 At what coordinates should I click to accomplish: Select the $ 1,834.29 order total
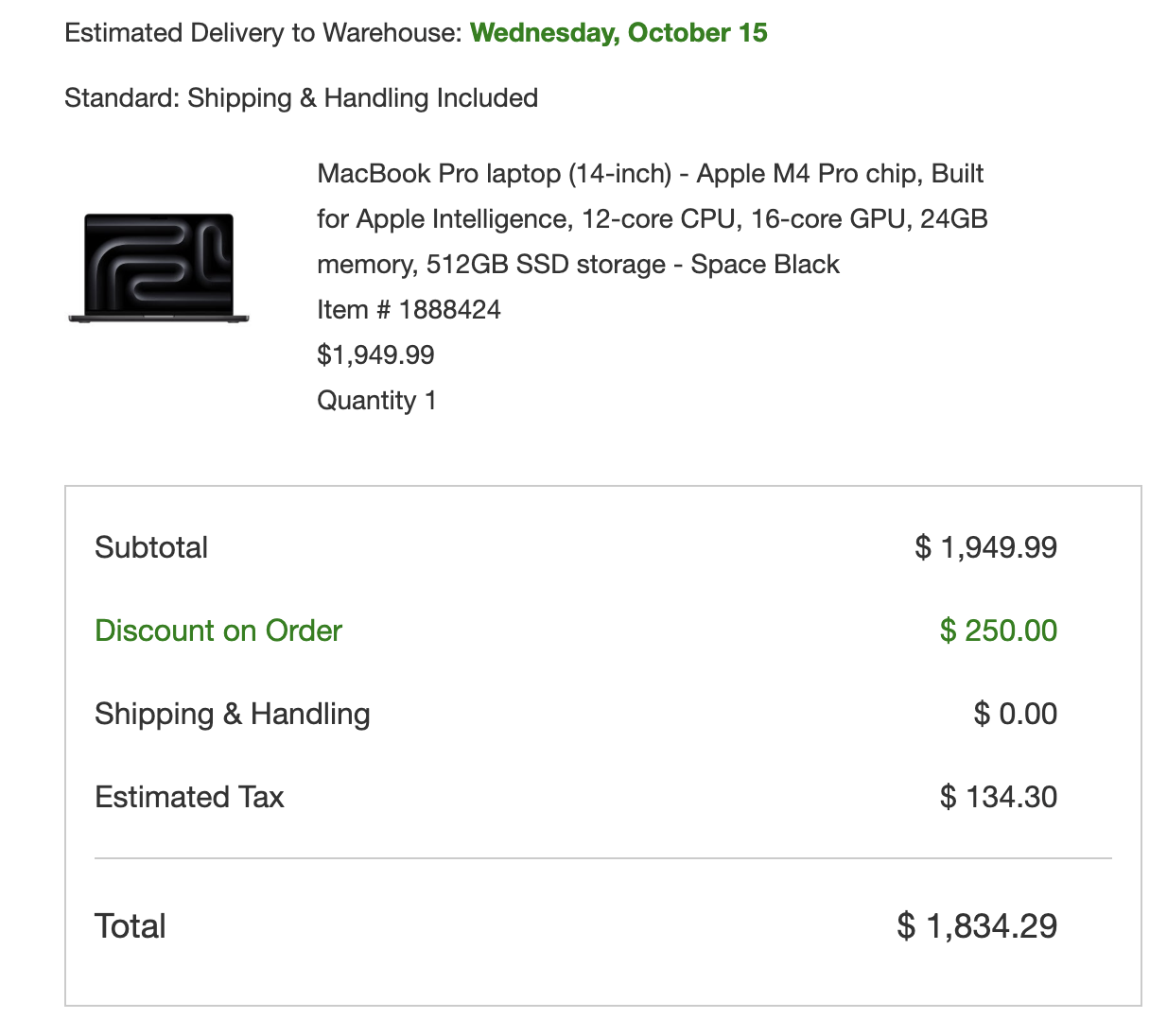(x=976, y=926)
